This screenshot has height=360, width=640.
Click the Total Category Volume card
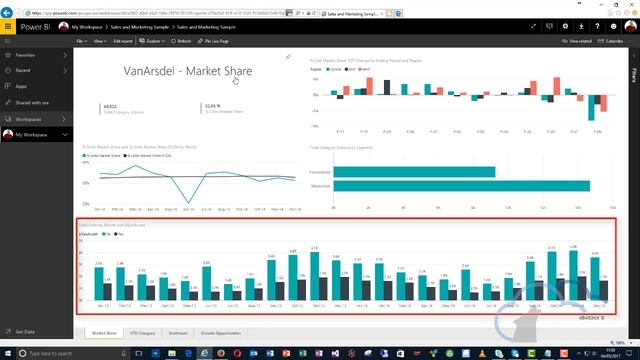tap(123, 109)
